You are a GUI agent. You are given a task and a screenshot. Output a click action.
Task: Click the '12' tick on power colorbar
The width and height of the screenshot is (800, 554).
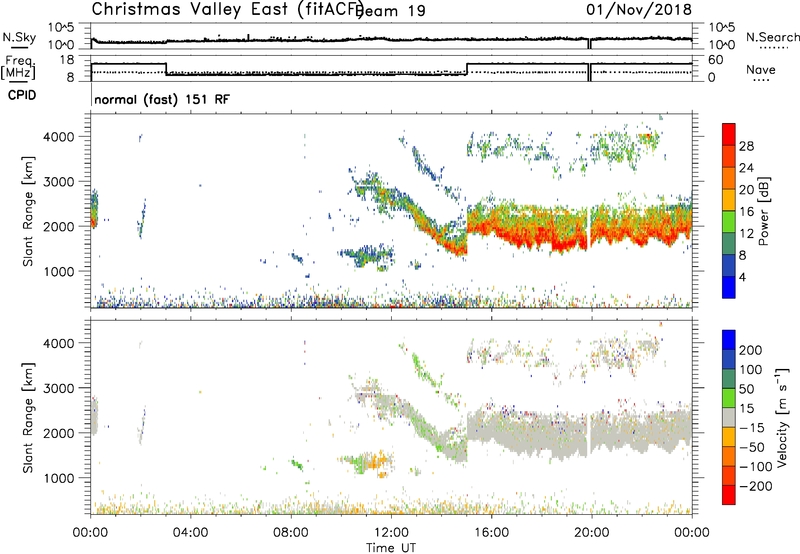[746, 234]
